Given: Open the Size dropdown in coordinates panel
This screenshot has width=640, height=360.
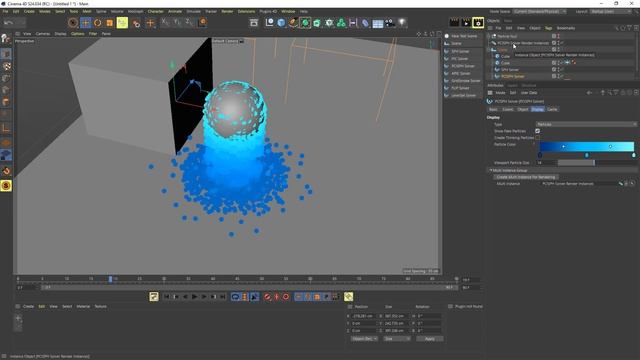Looking at the screenshot, I should [x=397, y=339].
